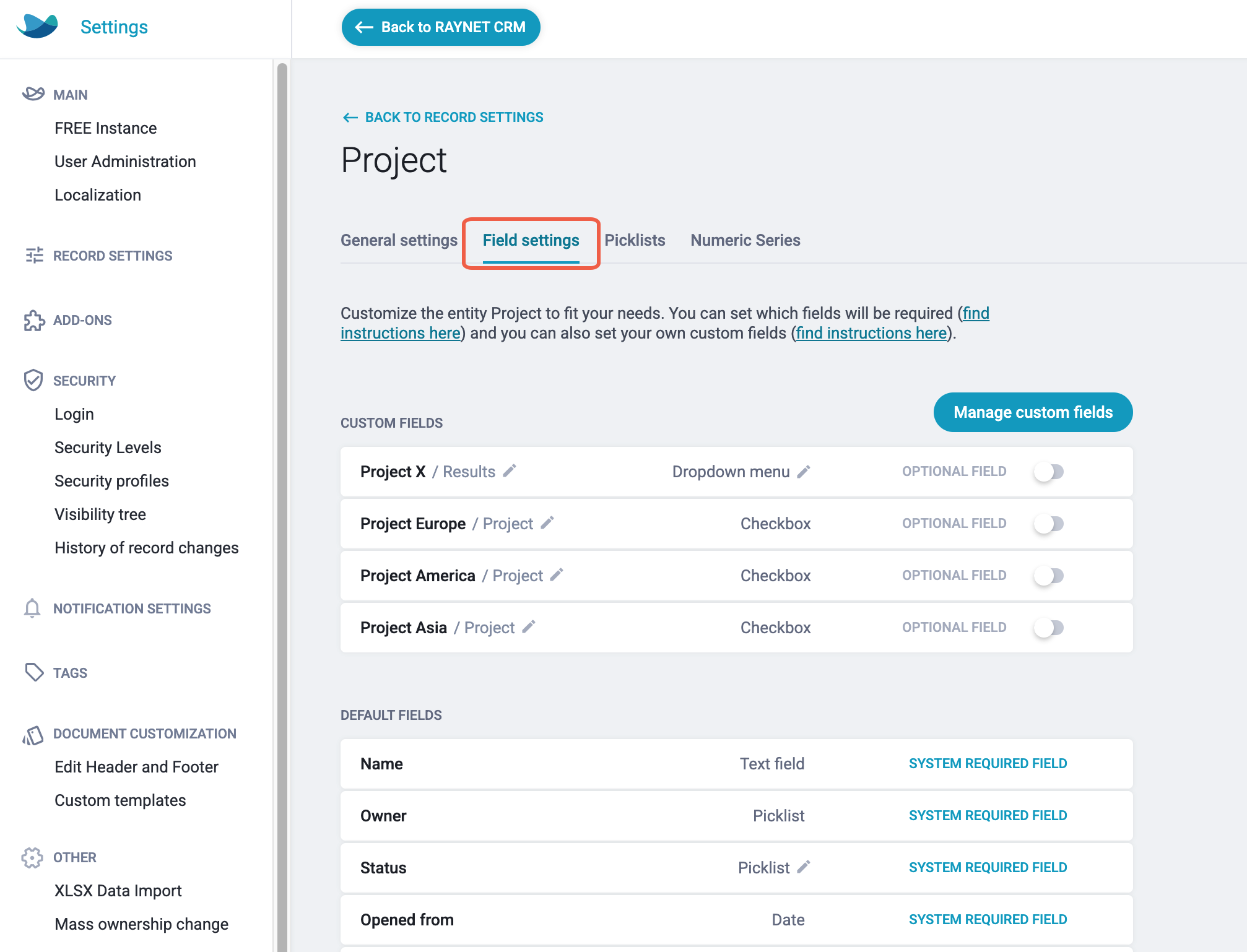
Task: Click the Tags label icon
Action: (x=33, y=672)
